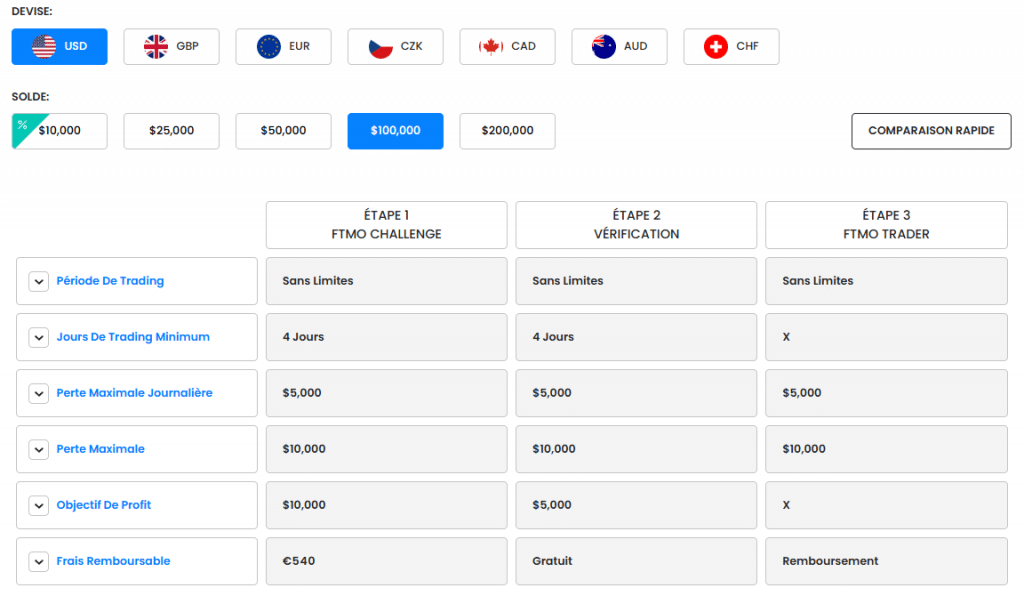
Task: Choose the $200,000 account balance
Action: coord(507,131)
